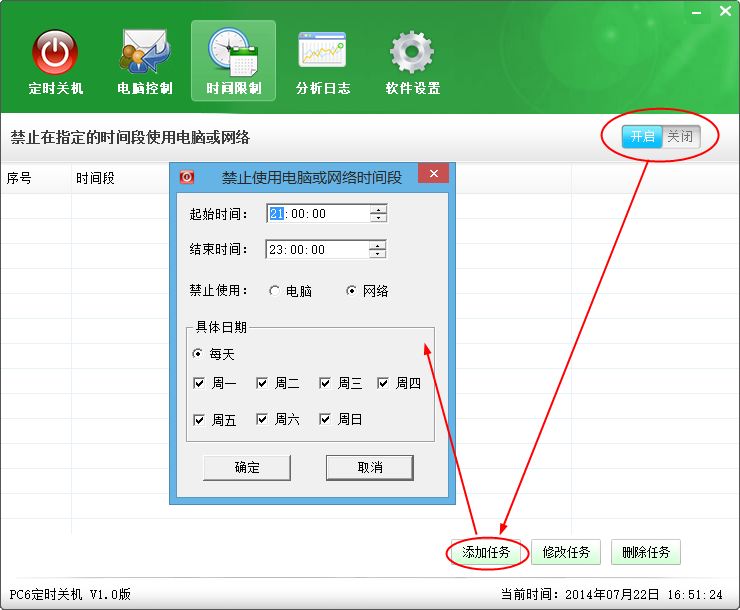
Task: Click the 添加任务 button
Action: tap(486, 552)
